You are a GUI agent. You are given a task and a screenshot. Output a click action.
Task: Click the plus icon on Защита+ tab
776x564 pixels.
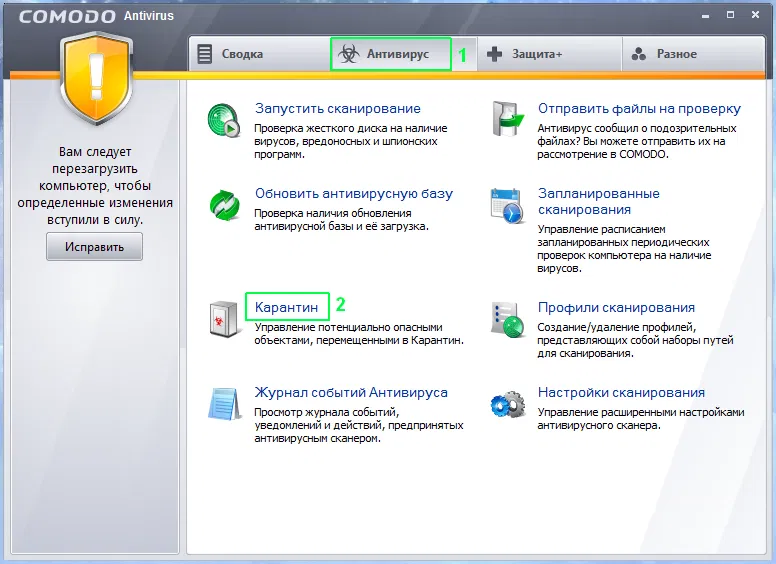click(494, 54)
